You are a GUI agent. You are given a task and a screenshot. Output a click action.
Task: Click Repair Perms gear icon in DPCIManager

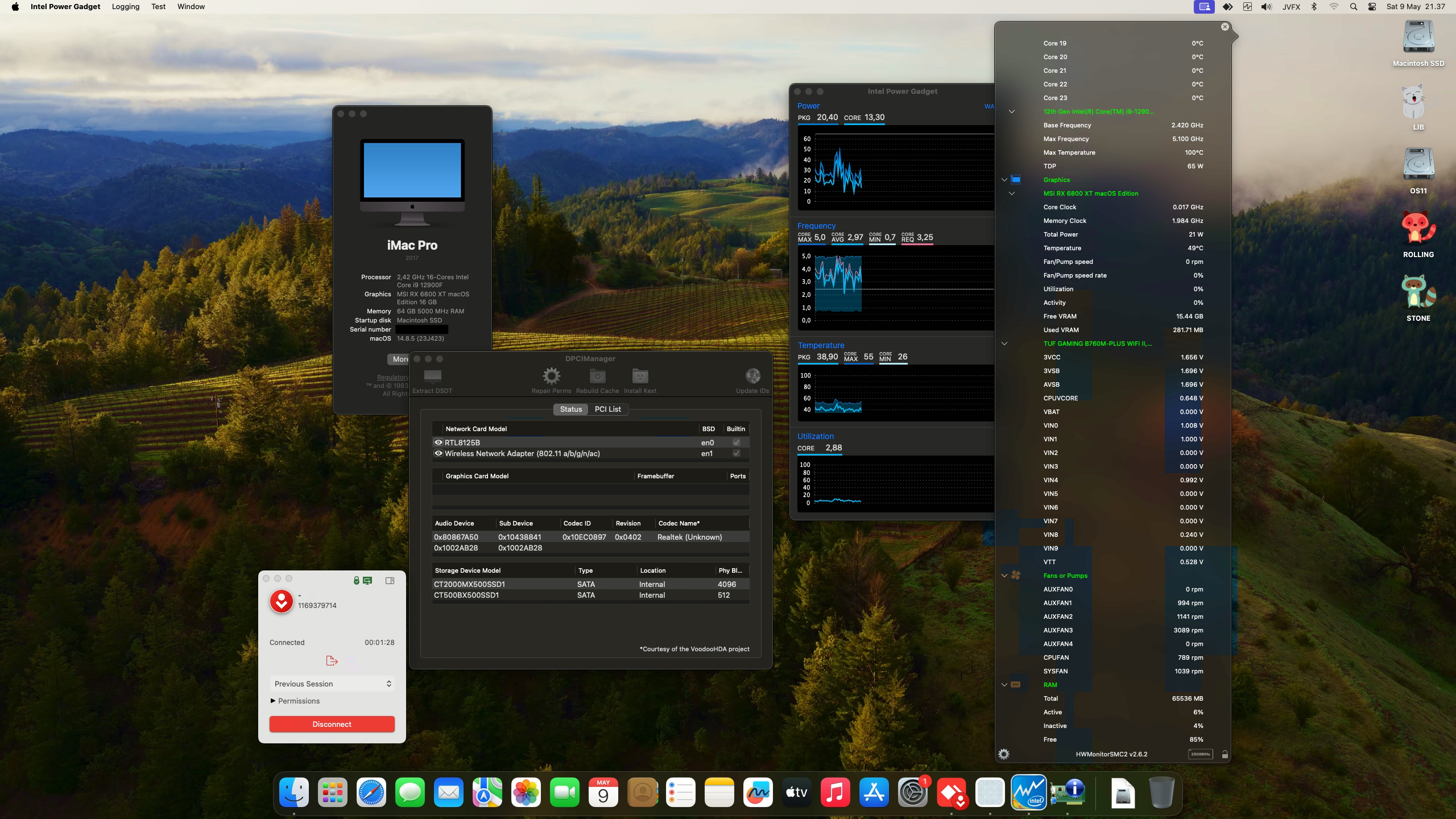551,376
